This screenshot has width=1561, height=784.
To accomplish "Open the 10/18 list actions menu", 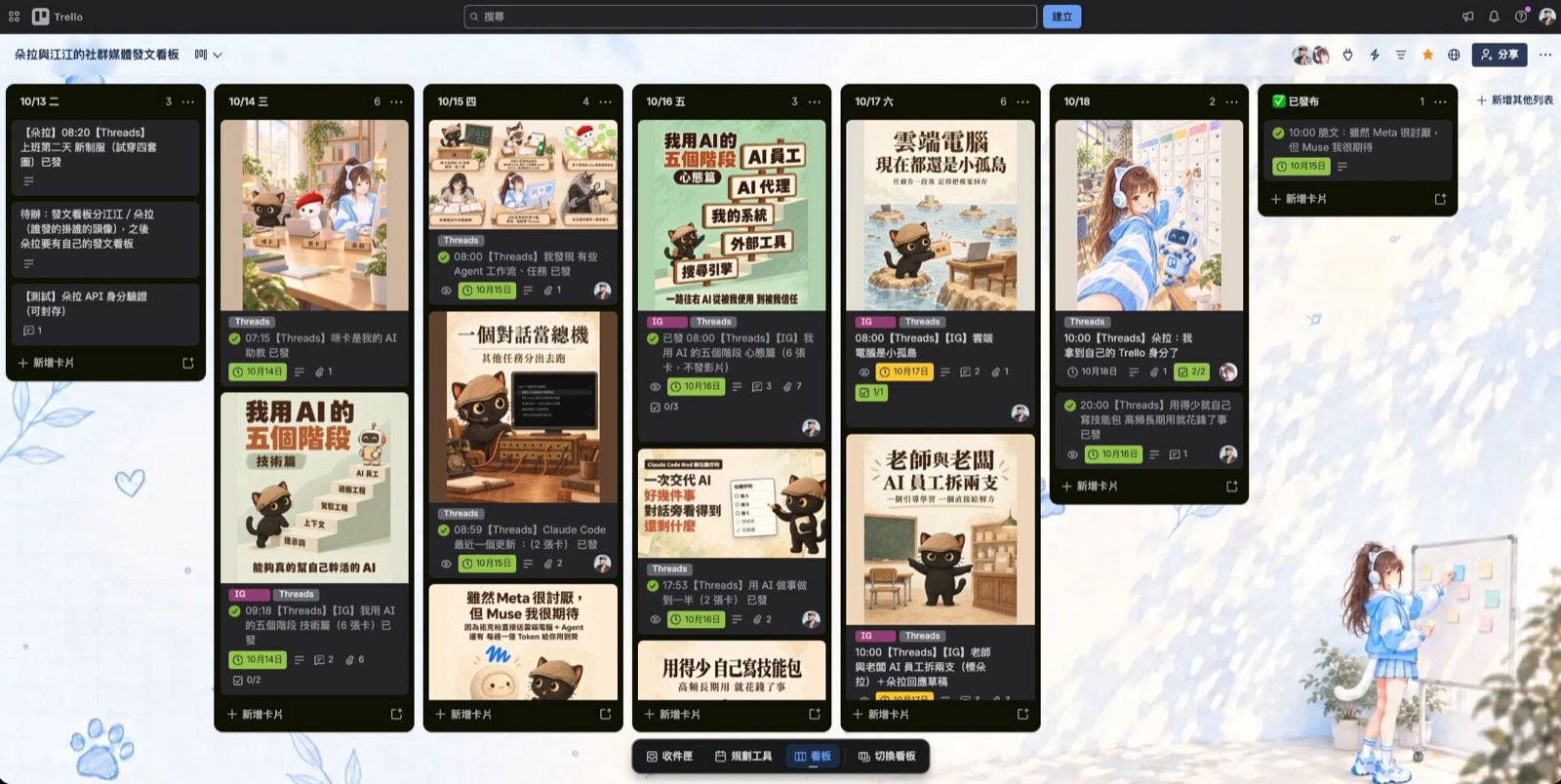I will 1232,101.
